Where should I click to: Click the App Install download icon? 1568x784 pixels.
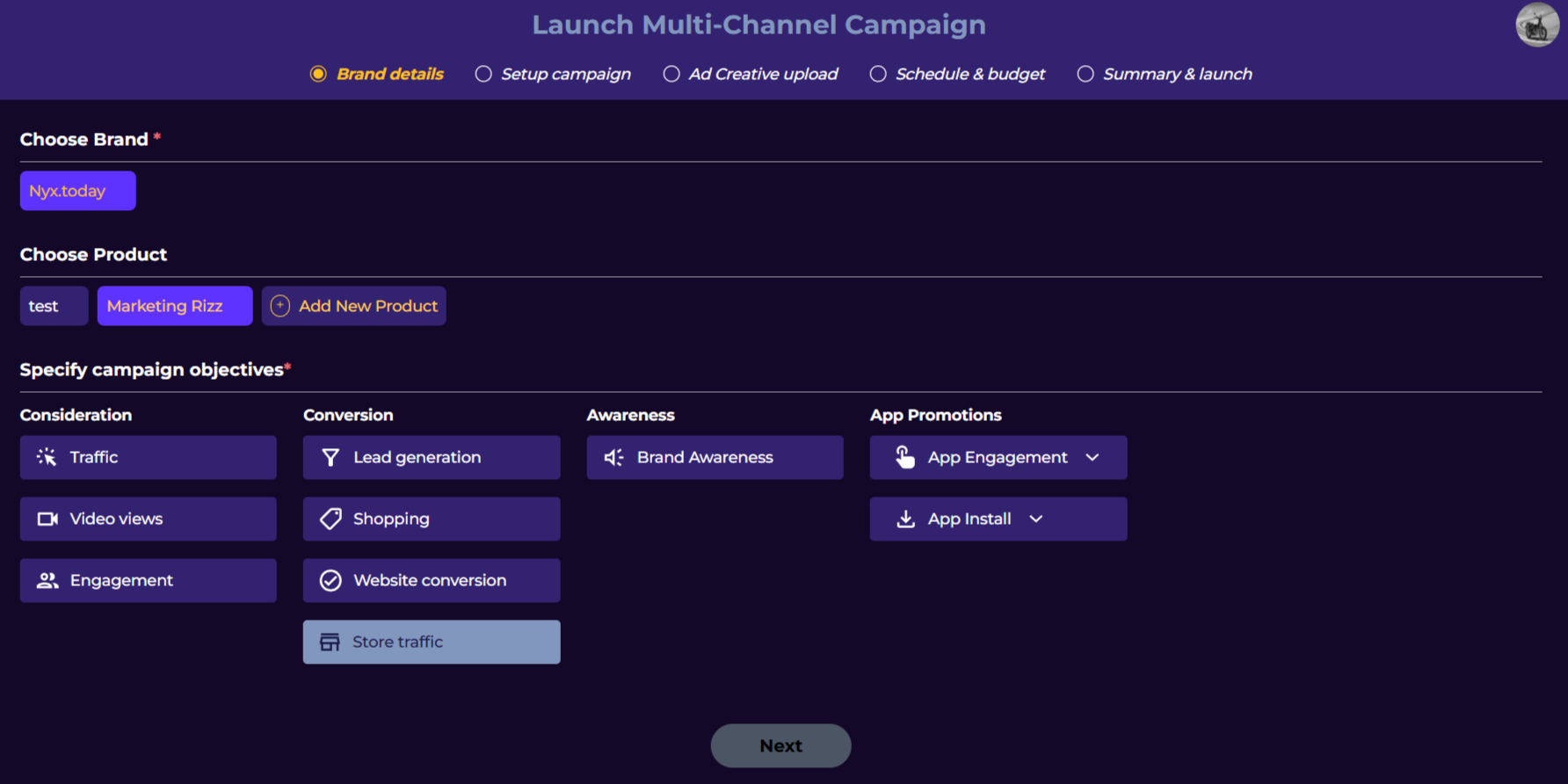click(905, 519)
